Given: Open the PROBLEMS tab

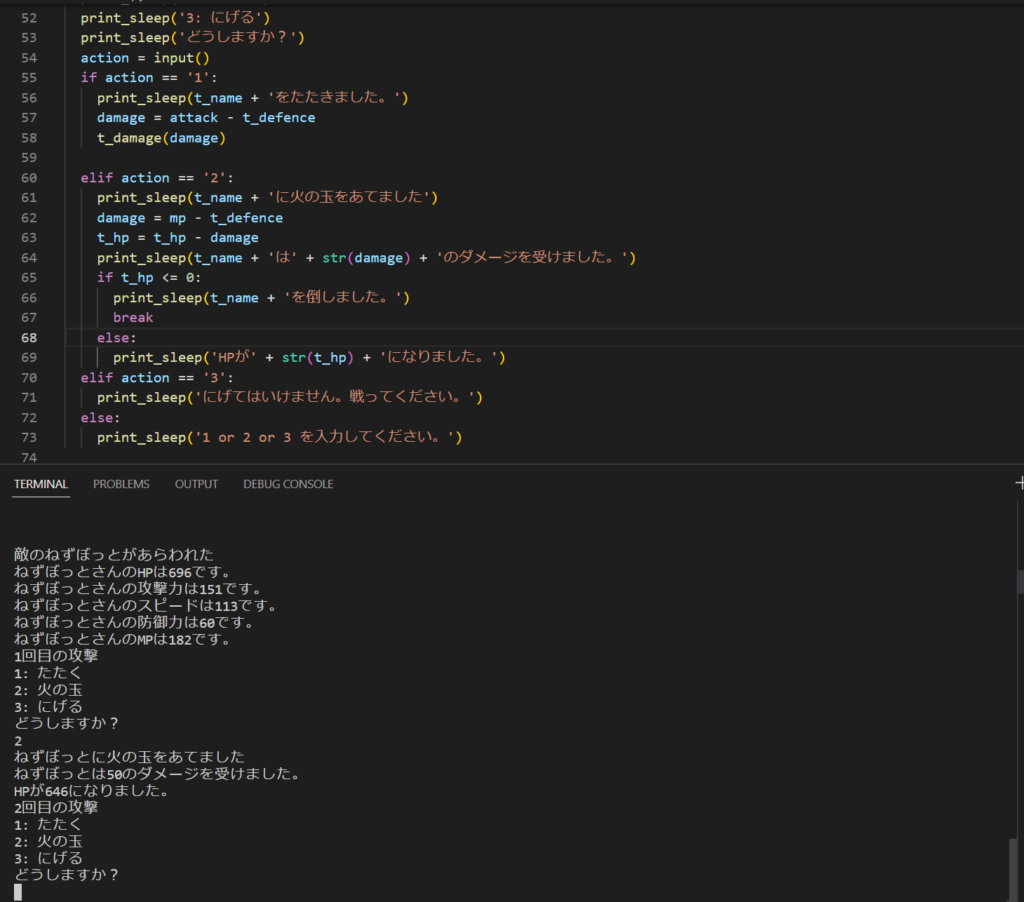Looking at the screenshot, I should coord(121,484).
